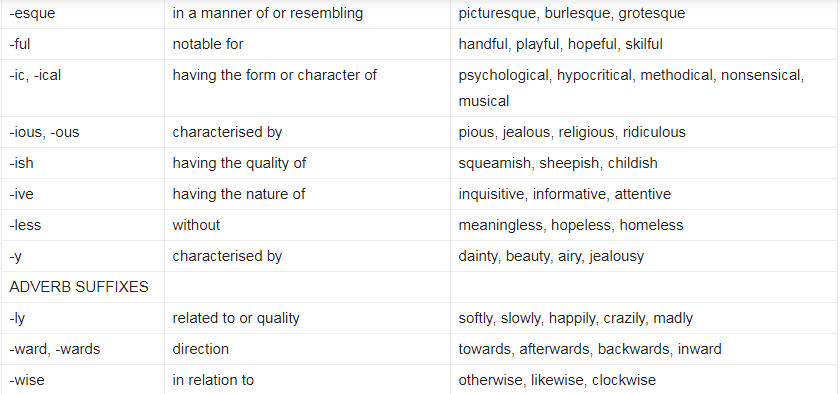840x394 pixels.
Task: Click the word meaningless
Action: pyautogui.click(x=500, y=225)
